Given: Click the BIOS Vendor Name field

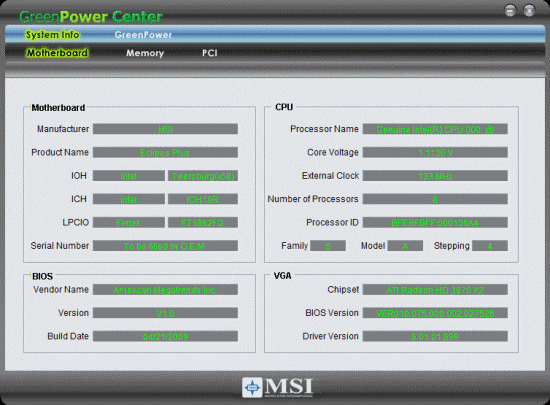Looking at the screenshot, I should click(x=165, y=290).
